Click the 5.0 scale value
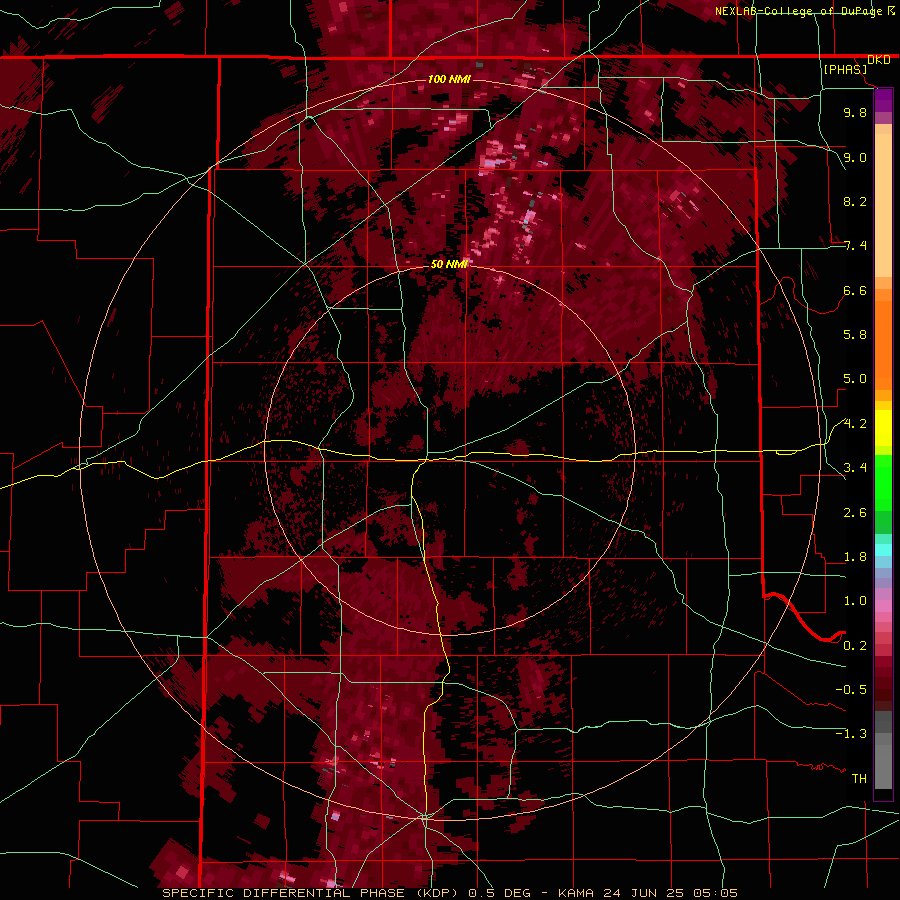This screenshot has height=900, width=900. (855, 379)
